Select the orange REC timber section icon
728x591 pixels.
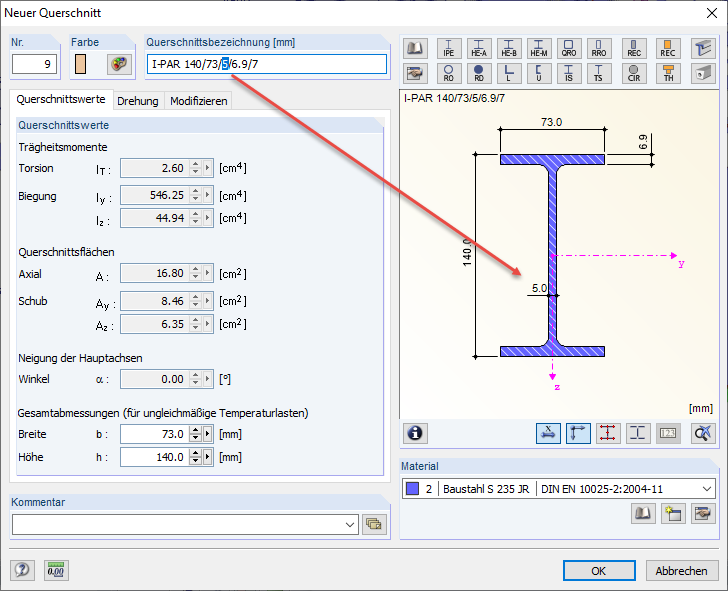point(668,48)
